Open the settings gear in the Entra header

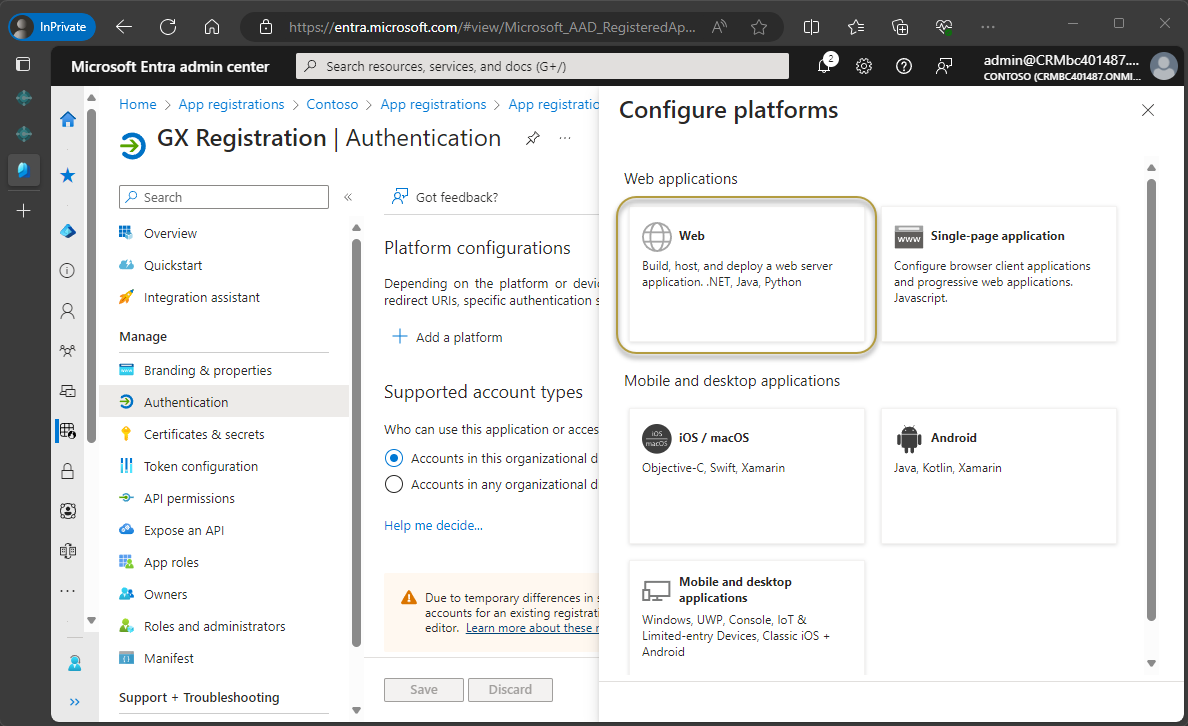[863, 65]
